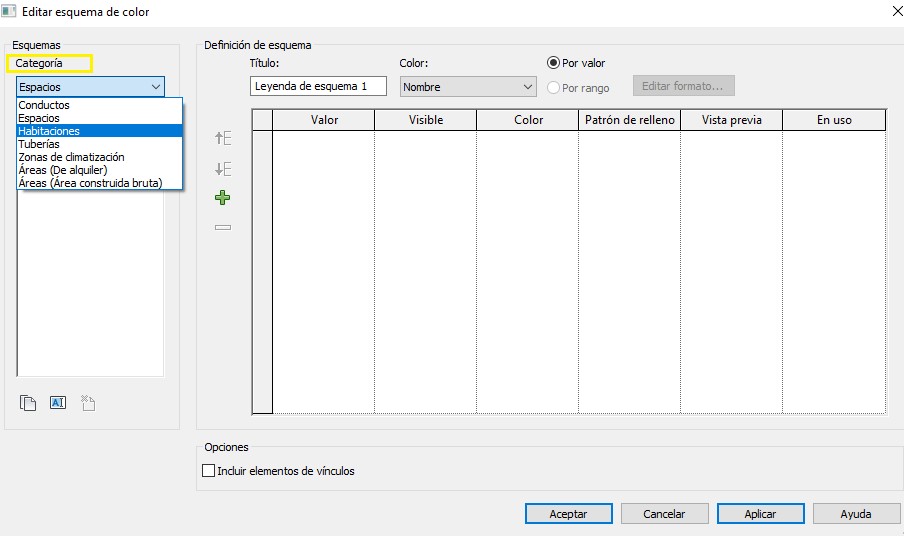The image size is (904, 536).
Task: Click the Move rows down arrow icon
Action: 223,169
